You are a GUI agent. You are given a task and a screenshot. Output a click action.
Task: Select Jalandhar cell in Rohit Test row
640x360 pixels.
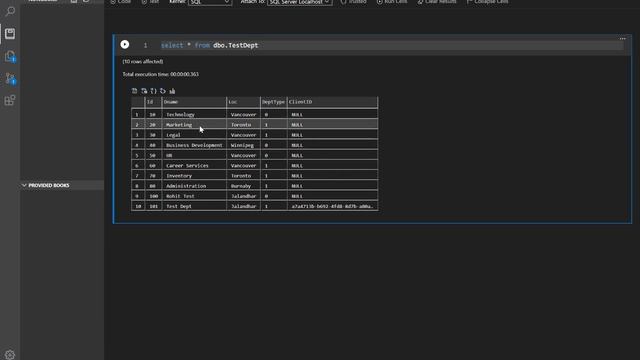pyautogui.click(x=243, y=196)
